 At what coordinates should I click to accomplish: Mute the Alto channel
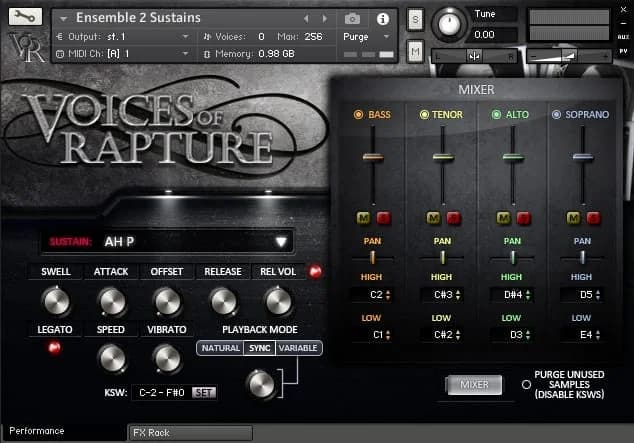tap(503, 218)
